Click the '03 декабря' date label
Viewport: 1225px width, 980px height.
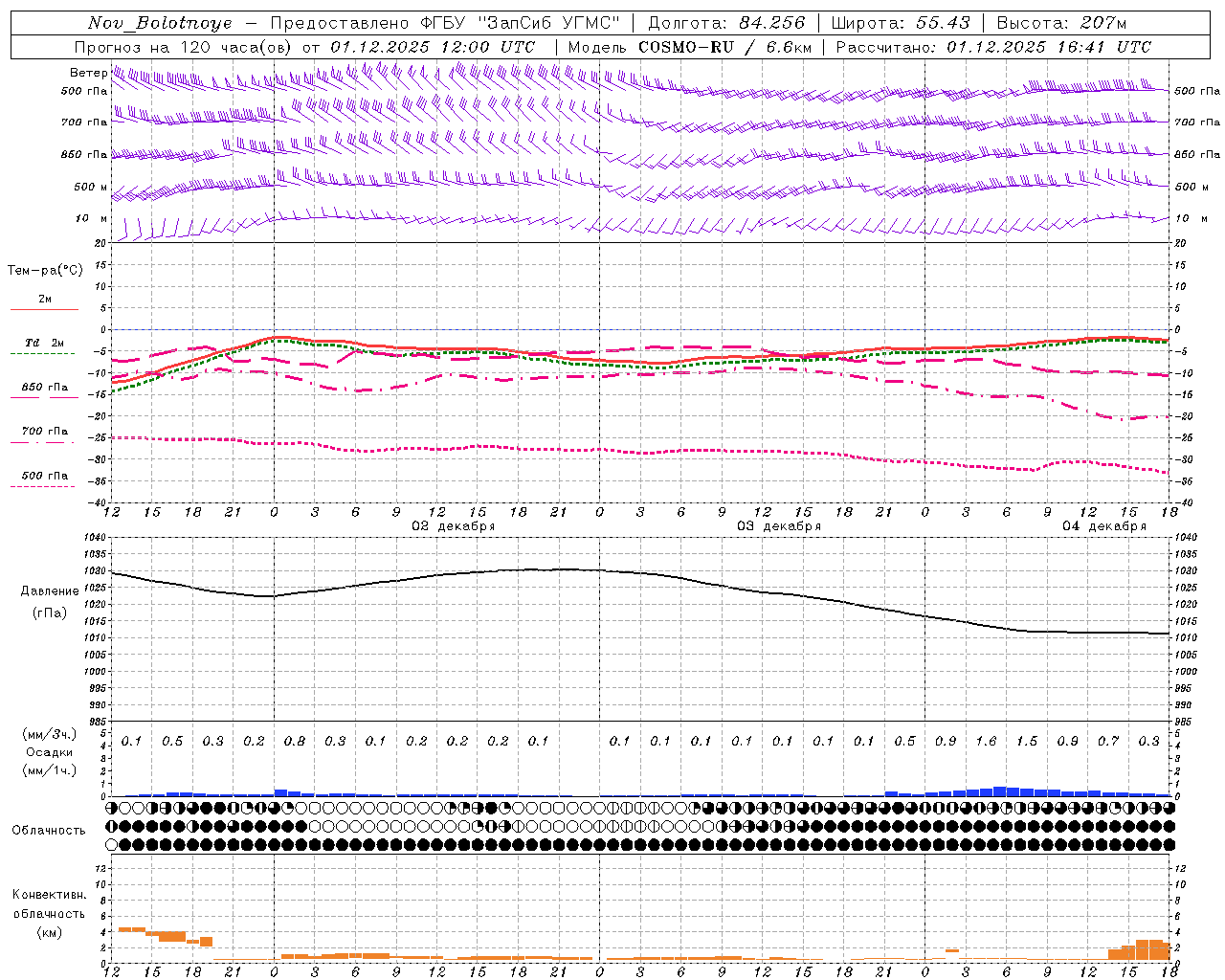[x=778, y=526]
